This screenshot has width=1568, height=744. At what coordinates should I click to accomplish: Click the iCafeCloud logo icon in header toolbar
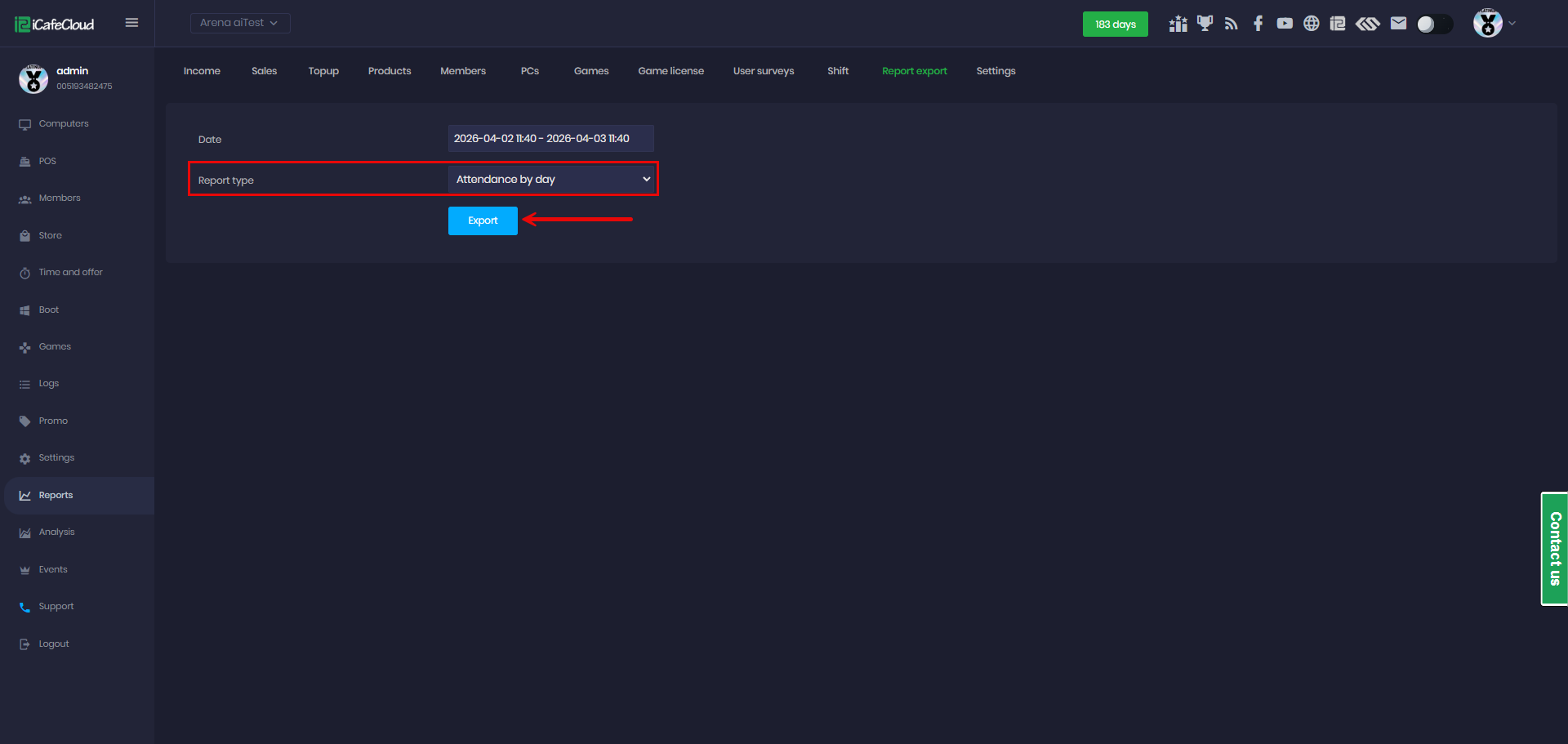1338,24
